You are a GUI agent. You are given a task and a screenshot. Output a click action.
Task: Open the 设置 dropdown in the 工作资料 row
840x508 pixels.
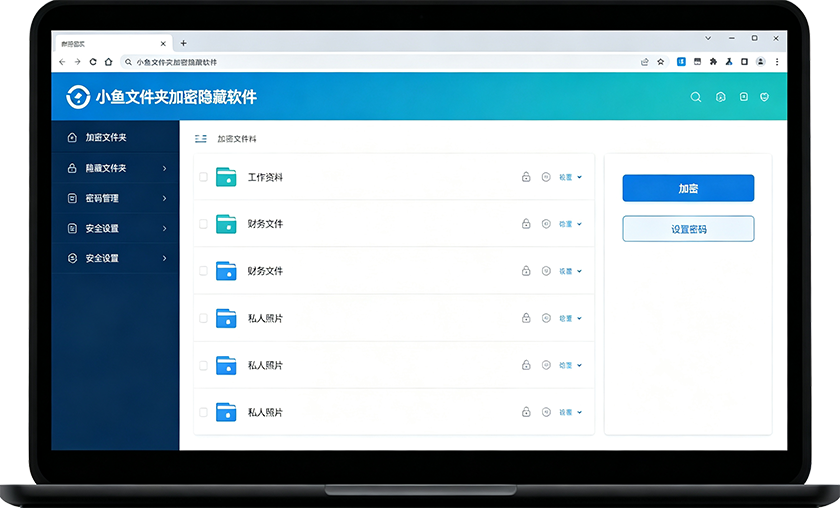(x=571, y=177)
